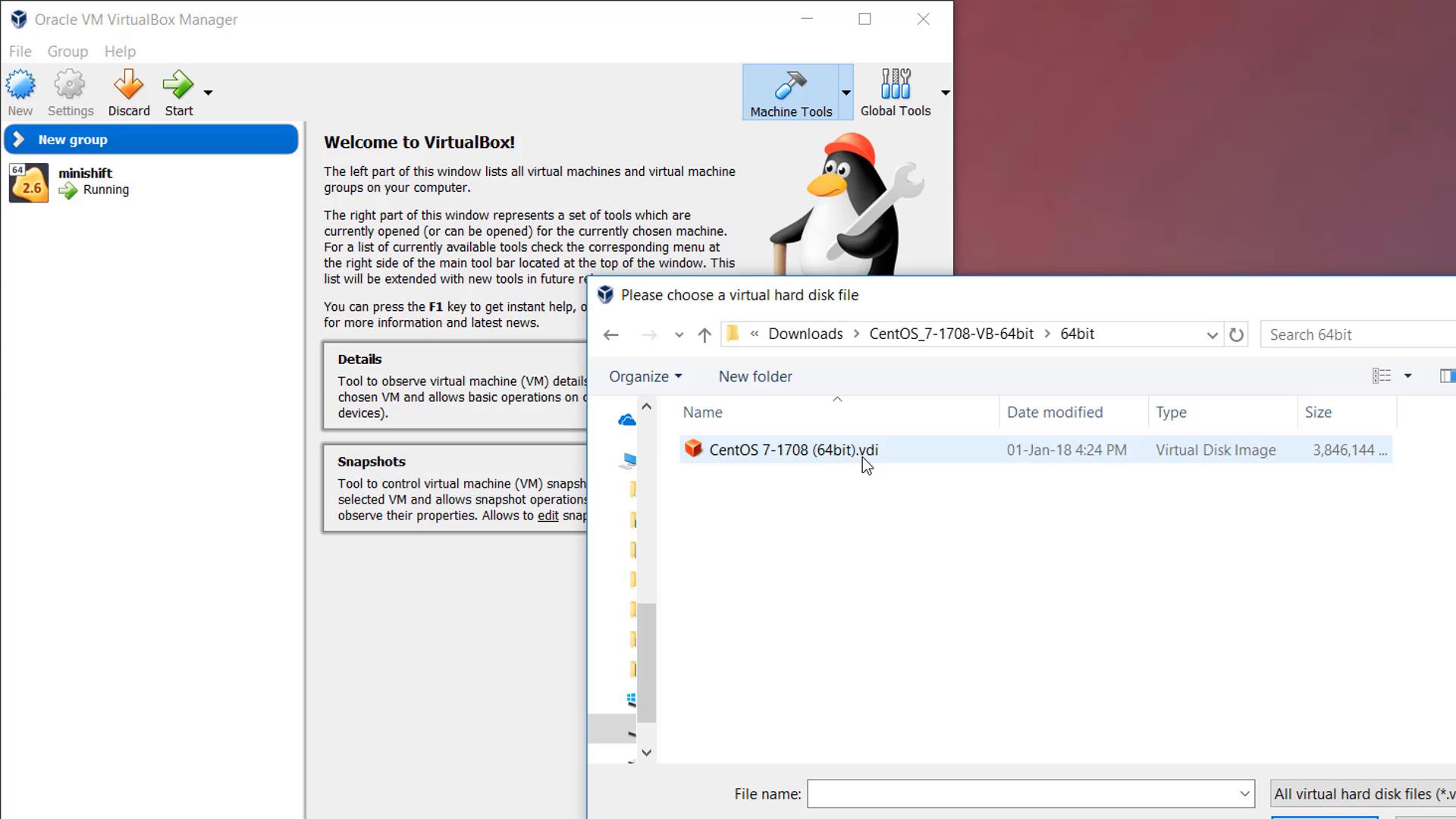Toggle the preview pane icon

tap(1447, 375)
